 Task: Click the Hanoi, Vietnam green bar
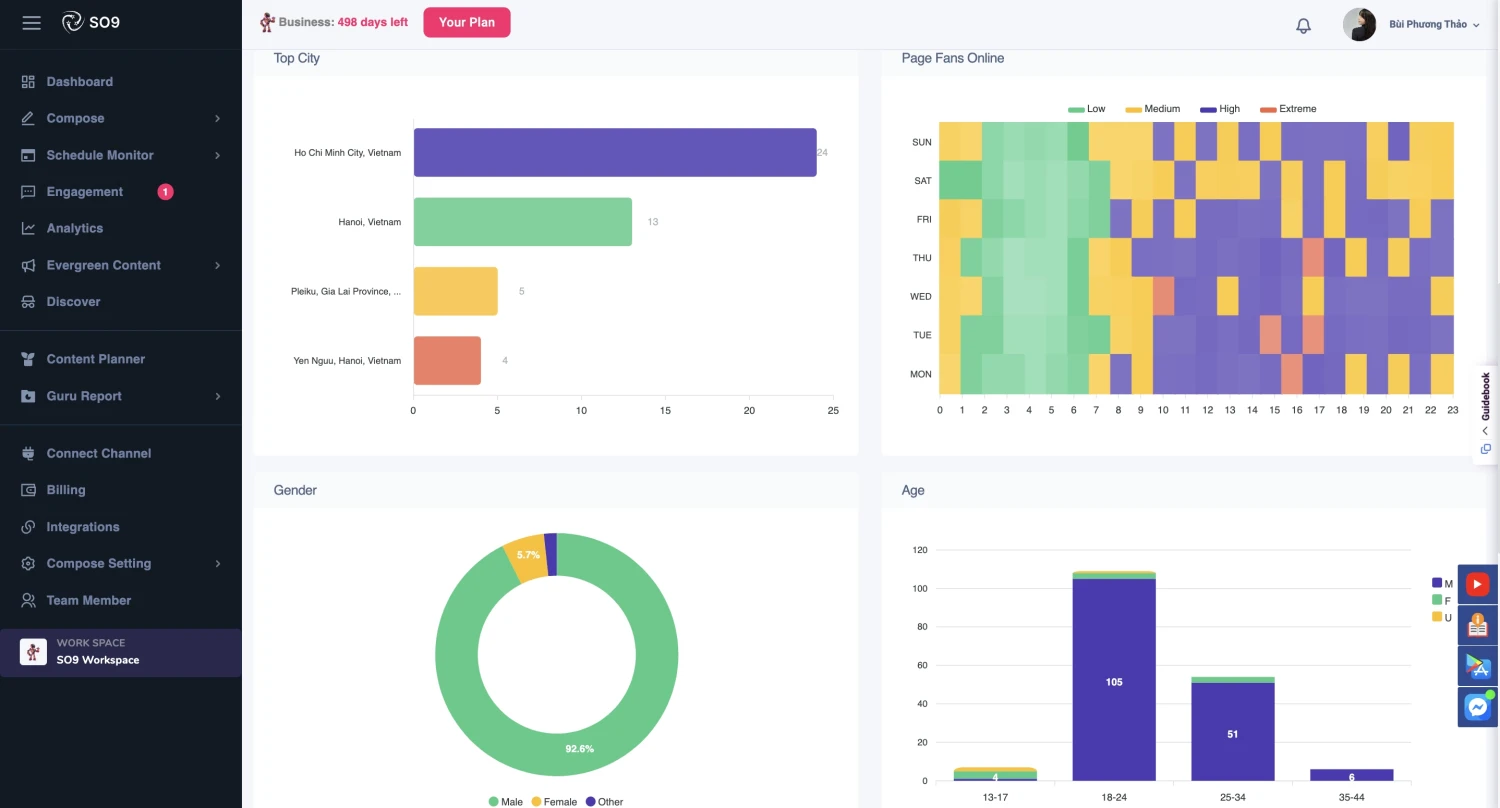coord(523,222)
